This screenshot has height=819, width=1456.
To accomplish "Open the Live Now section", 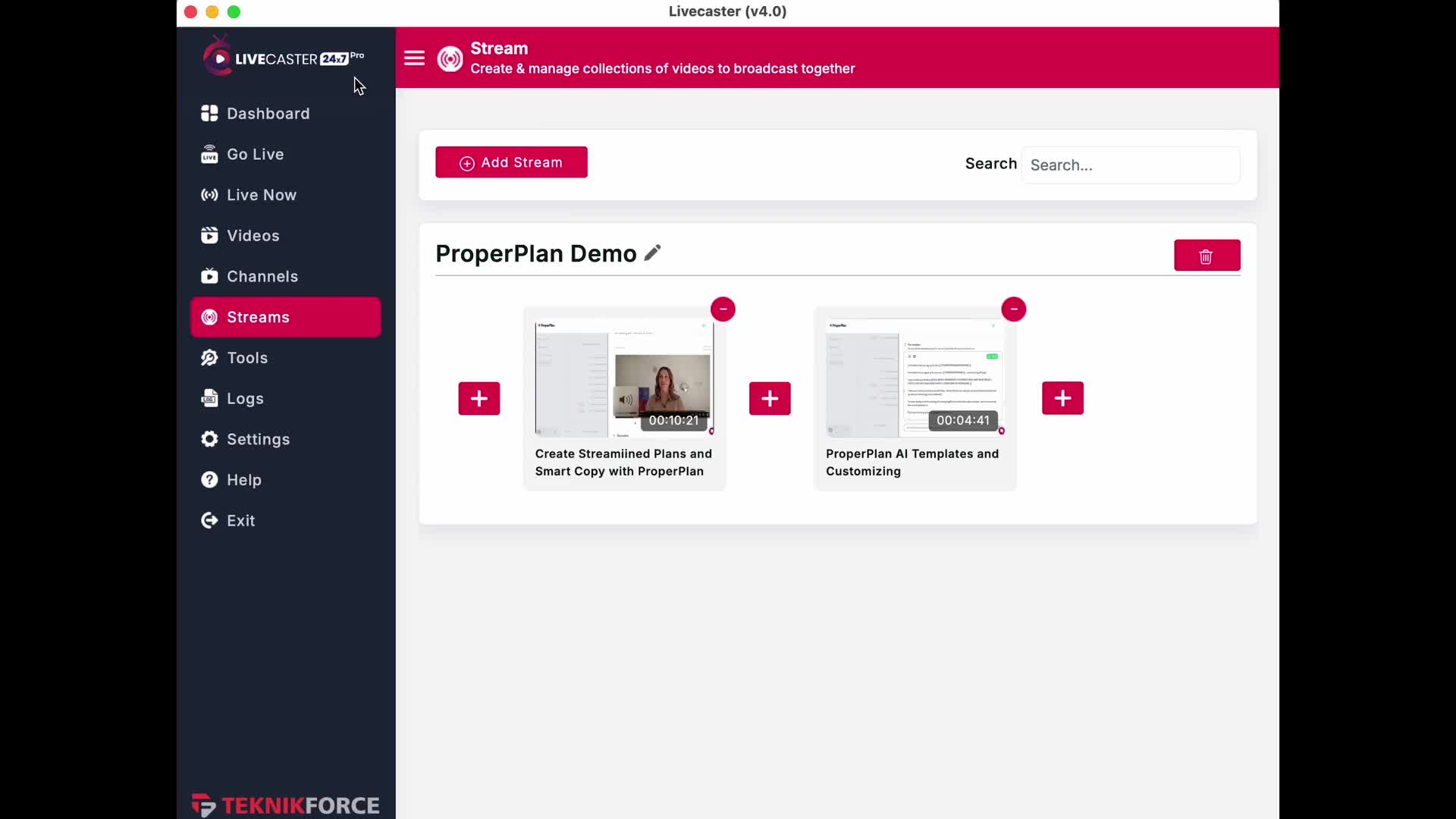I will coord(261,195).
